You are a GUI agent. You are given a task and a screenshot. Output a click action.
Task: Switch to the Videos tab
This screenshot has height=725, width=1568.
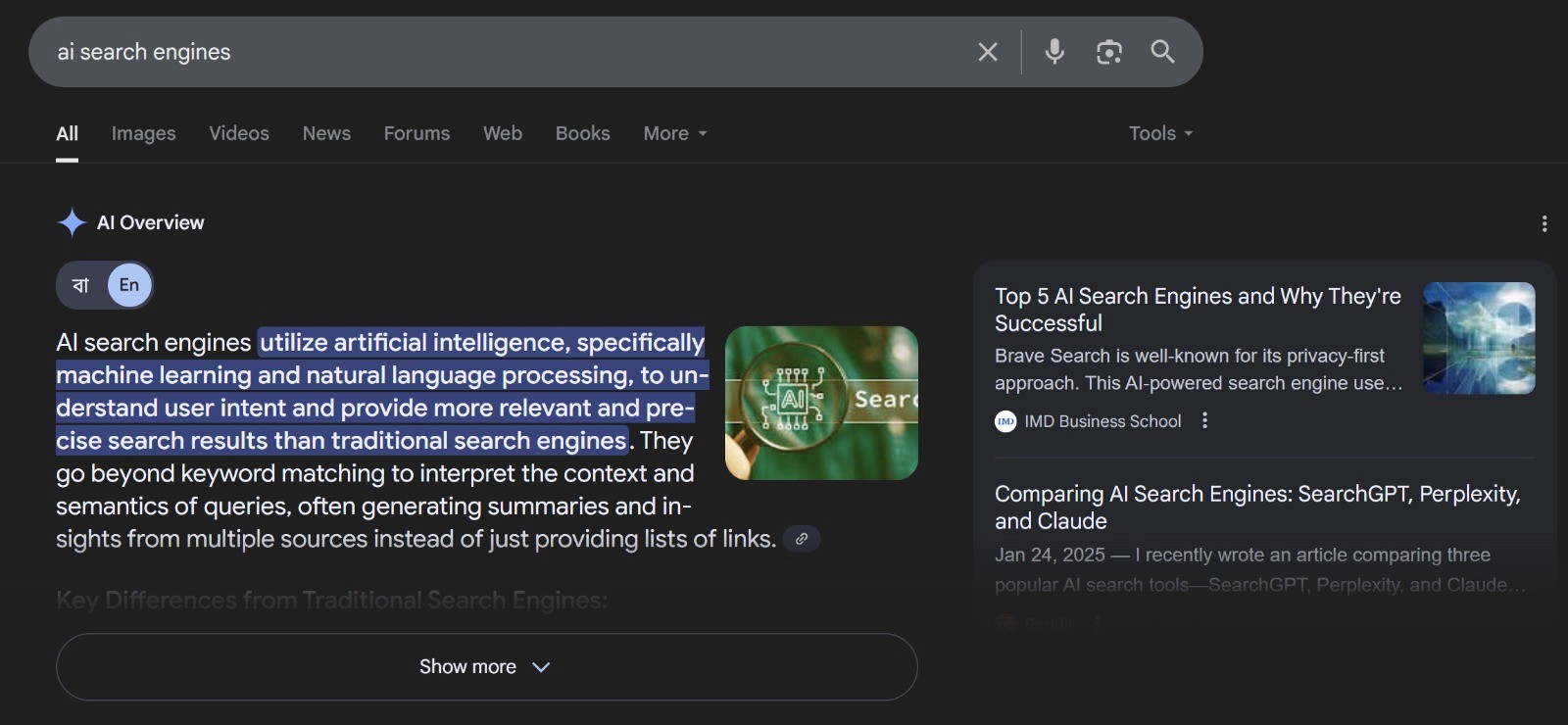(x=239, y=133)
